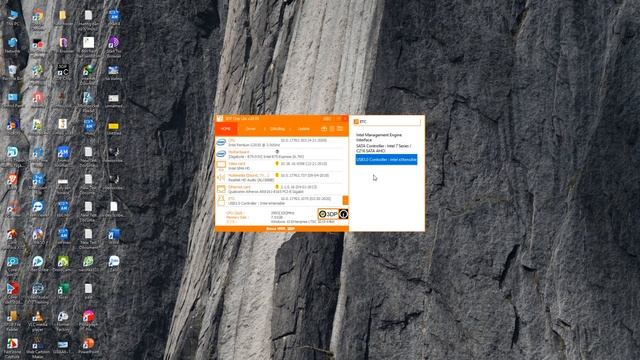This screenshot has height=360, width=640.
Task: Open the HOME tab in 3DP Chip
Action: [x=226, y=129]
